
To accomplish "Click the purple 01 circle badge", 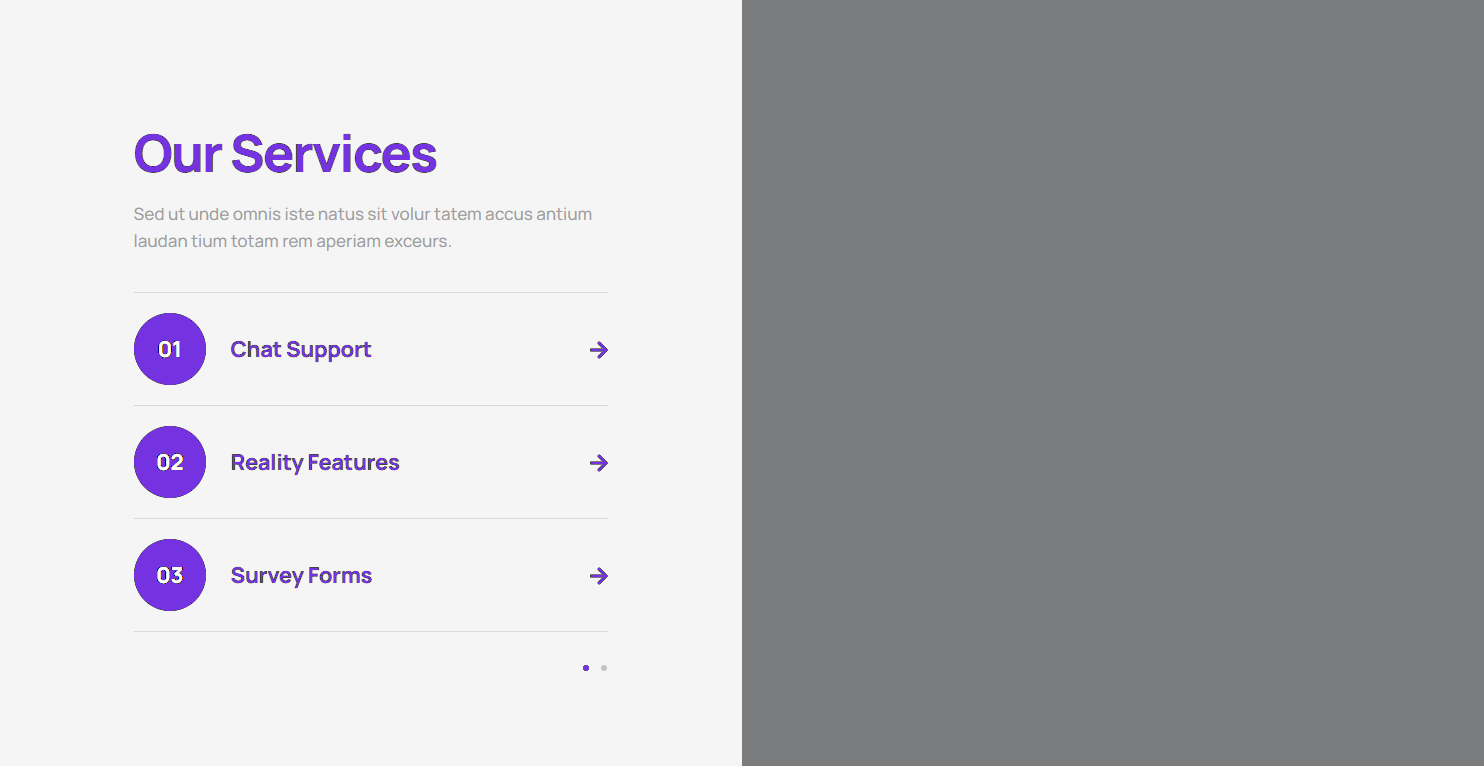I will (x=170, y=349).
